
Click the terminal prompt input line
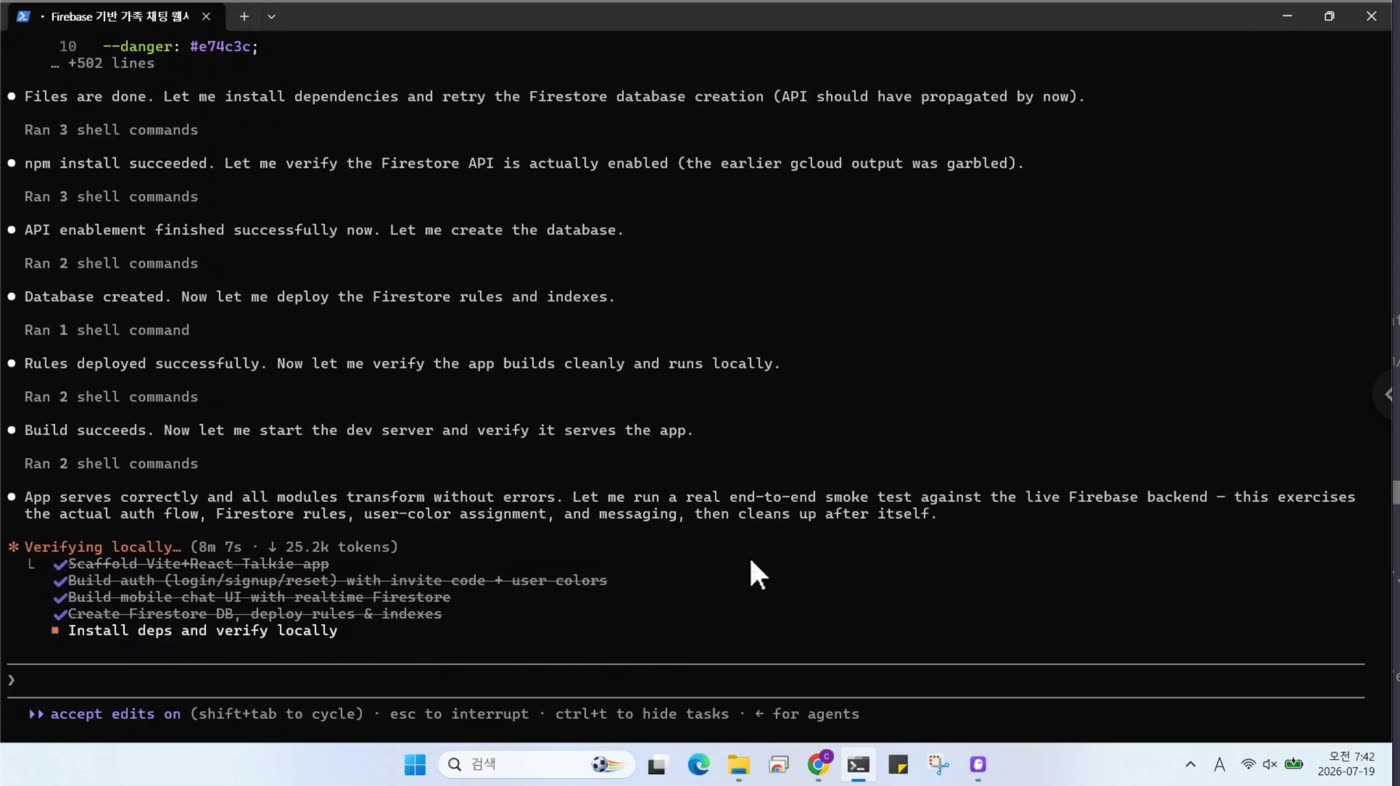coord(686,680)
